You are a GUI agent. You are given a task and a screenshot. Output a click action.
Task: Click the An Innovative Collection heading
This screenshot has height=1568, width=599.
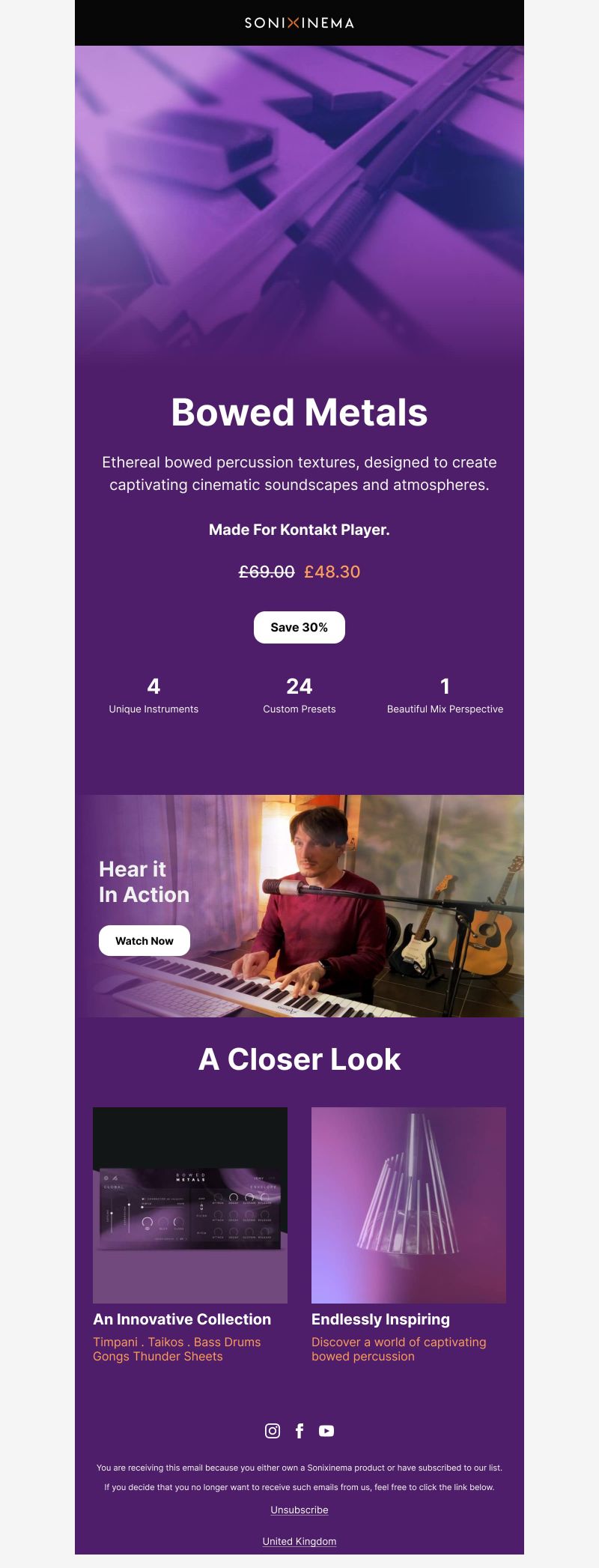coord(182,1319)
